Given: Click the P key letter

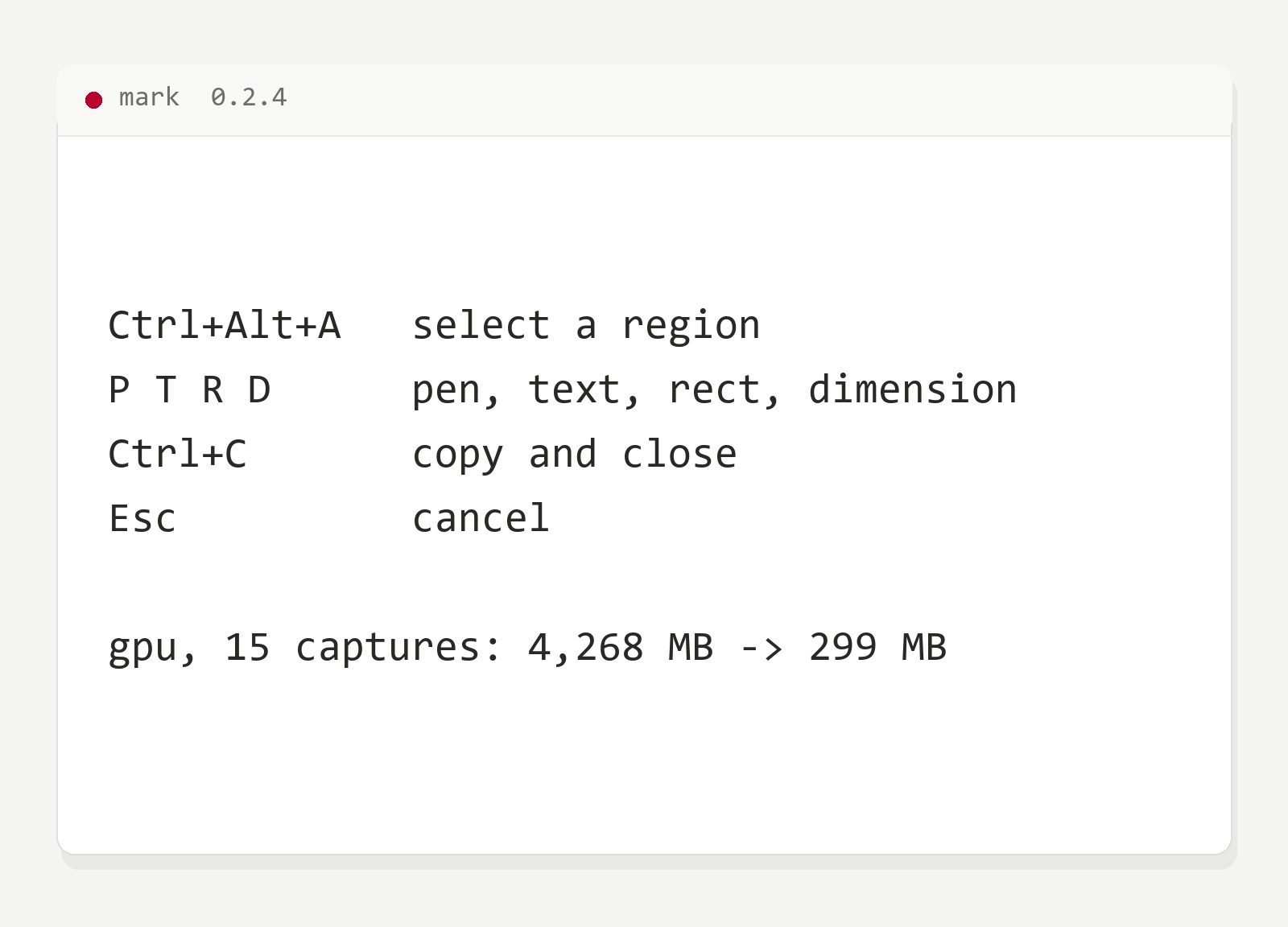Looking at the screenshot, I should pyautogui.click(x=118, y=389).
